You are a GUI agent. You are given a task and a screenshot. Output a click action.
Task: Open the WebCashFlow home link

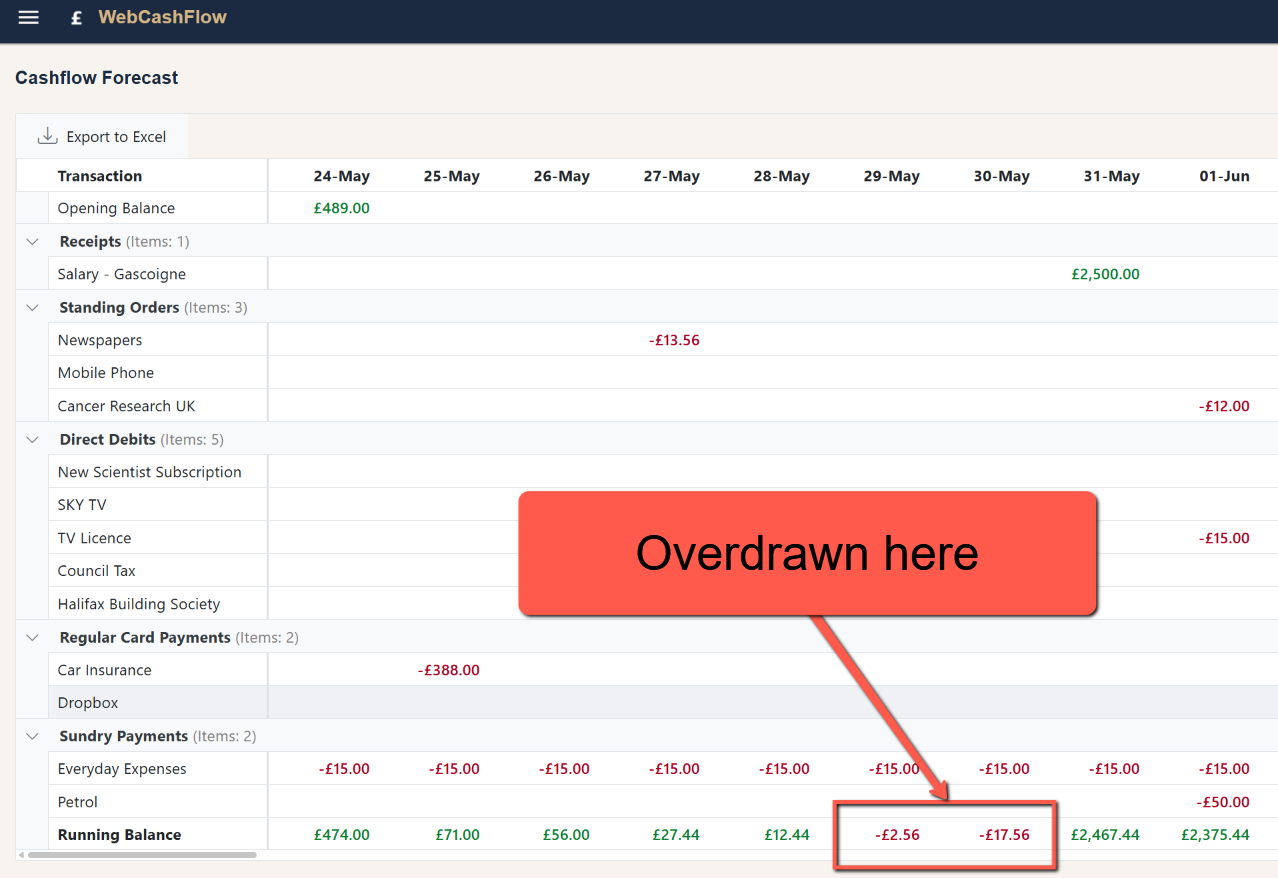162,17
